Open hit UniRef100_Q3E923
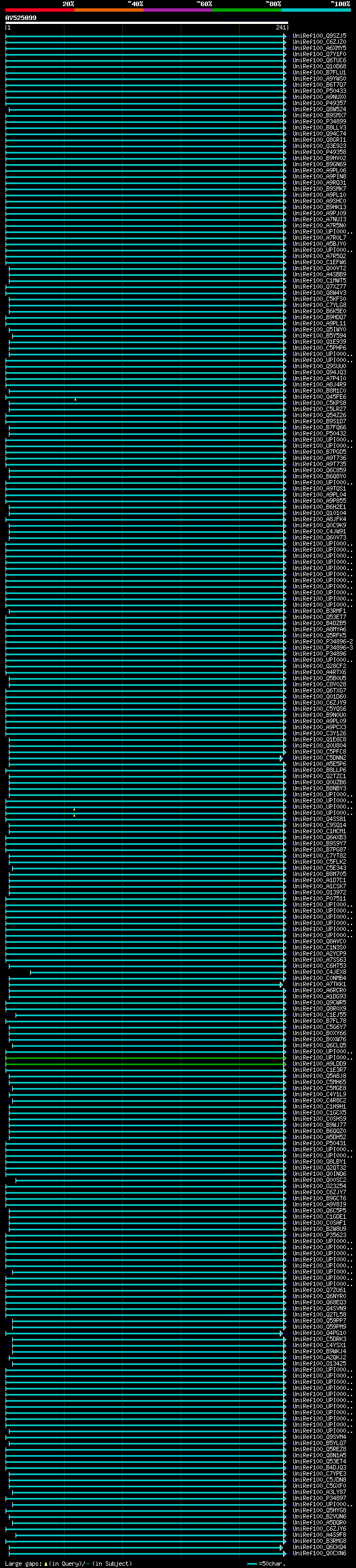The width and height of the screenshot is (356, 1568). coord(319,146)
